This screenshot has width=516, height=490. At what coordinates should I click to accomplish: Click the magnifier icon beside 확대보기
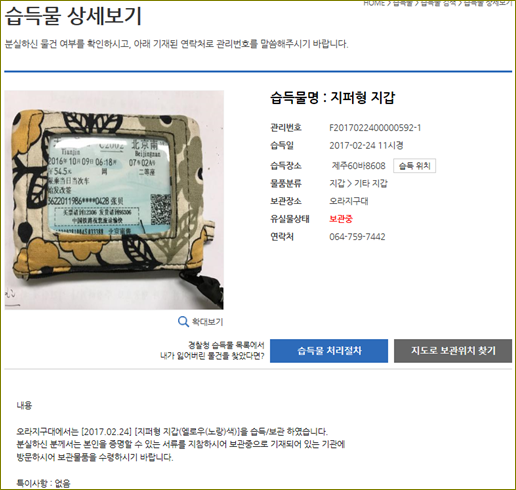tap(183, 322)
